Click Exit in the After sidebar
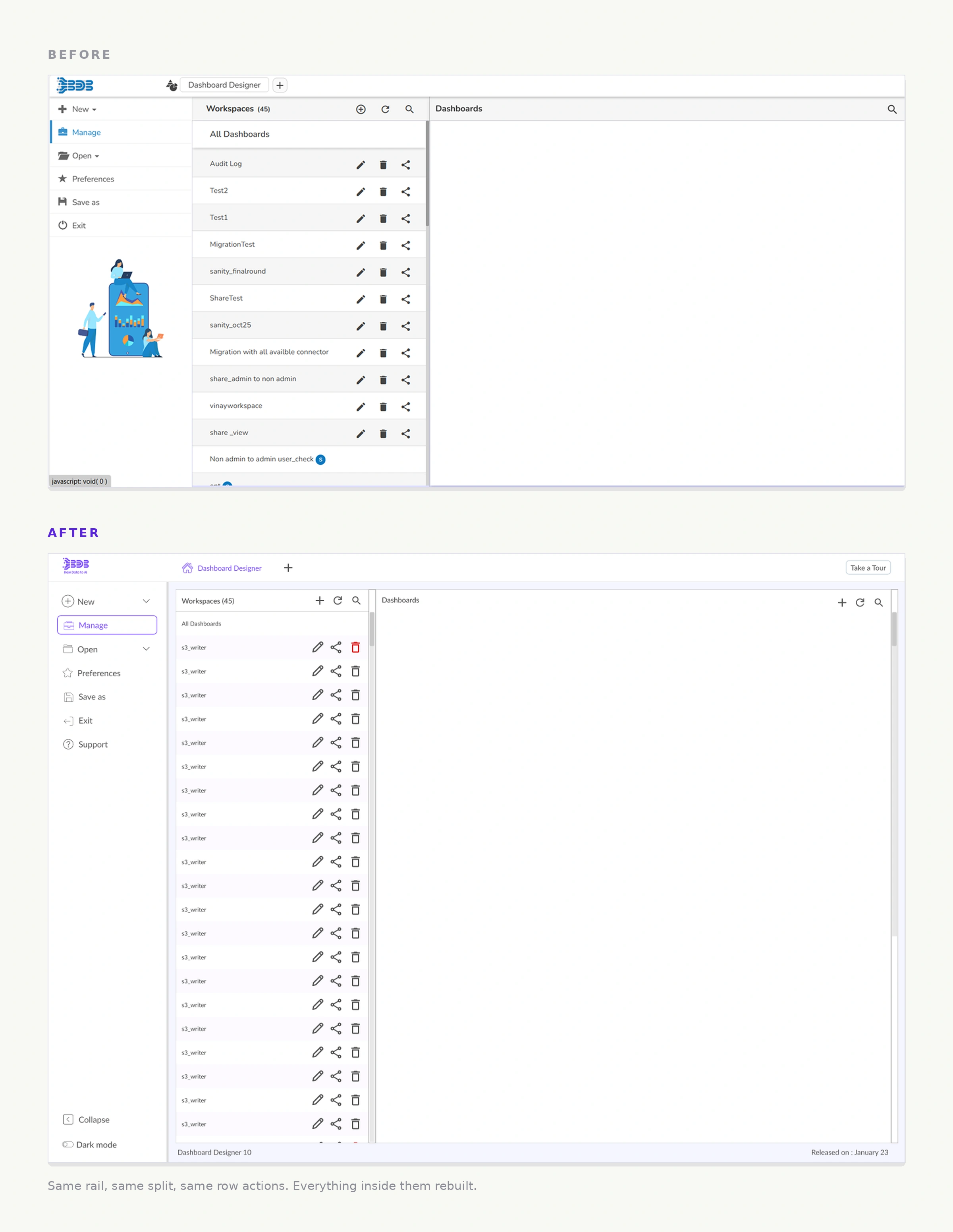 click(78, 720)
